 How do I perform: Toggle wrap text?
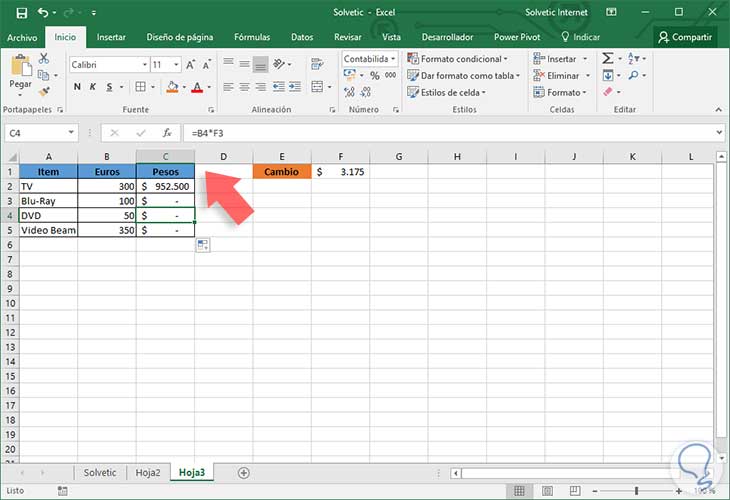coord(317,64)
